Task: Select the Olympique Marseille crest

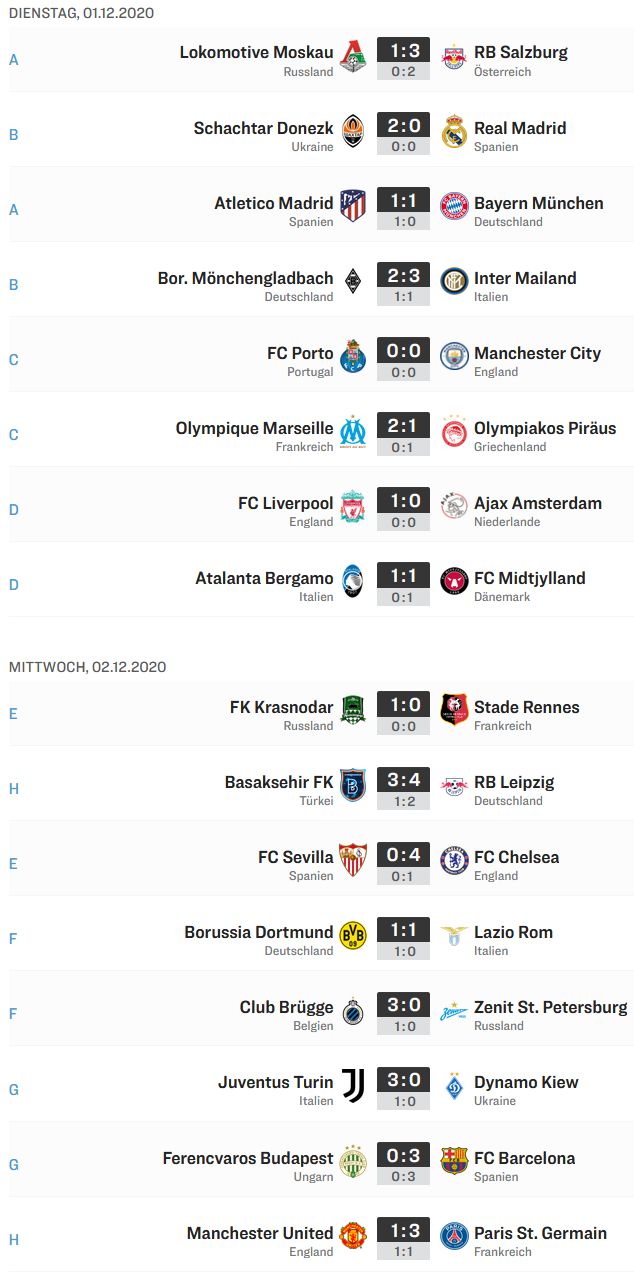Action: [x=353, y=431]
